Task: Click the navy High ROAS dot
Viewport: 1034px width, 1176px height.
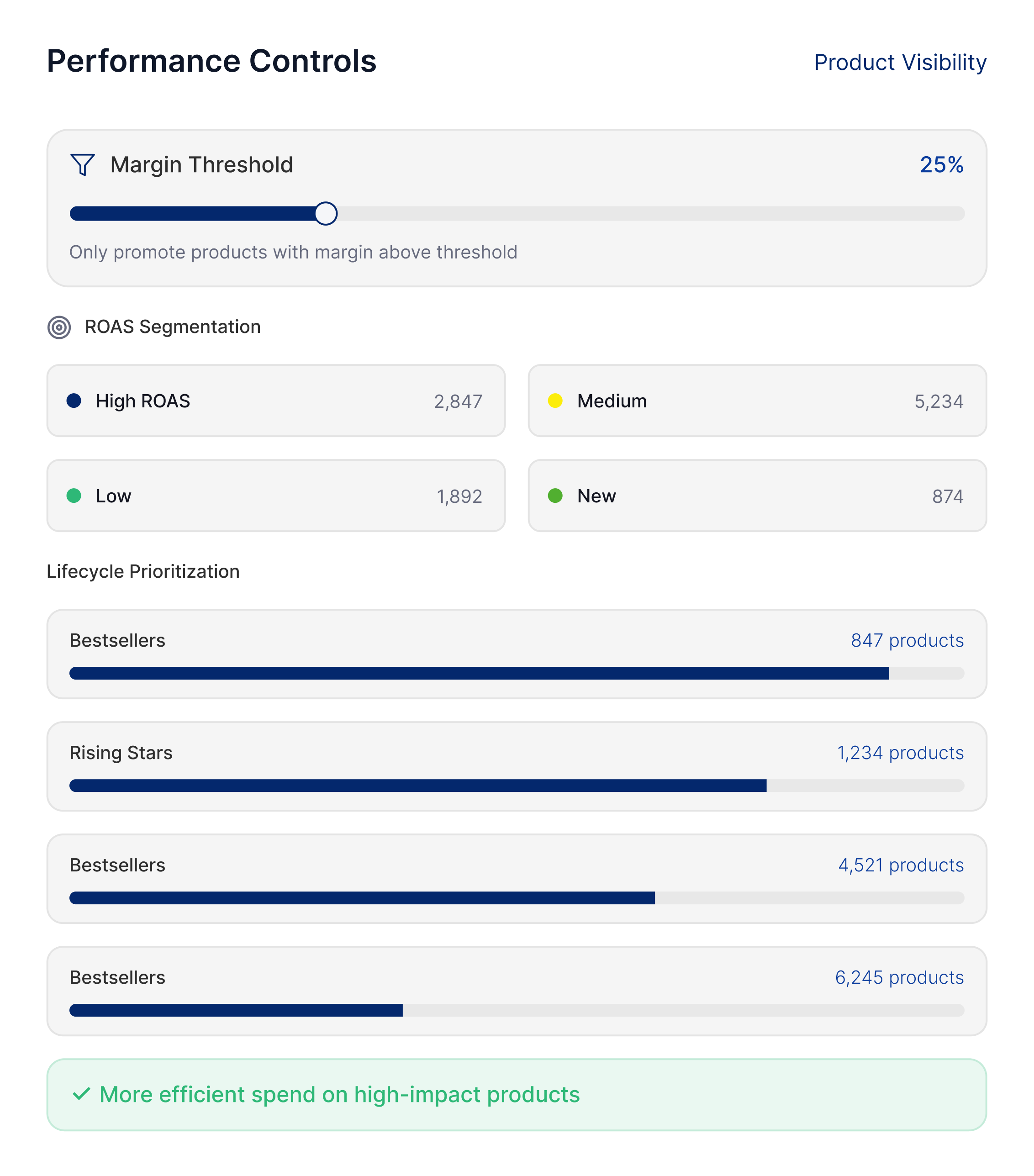Action: (x=74, y=401)
